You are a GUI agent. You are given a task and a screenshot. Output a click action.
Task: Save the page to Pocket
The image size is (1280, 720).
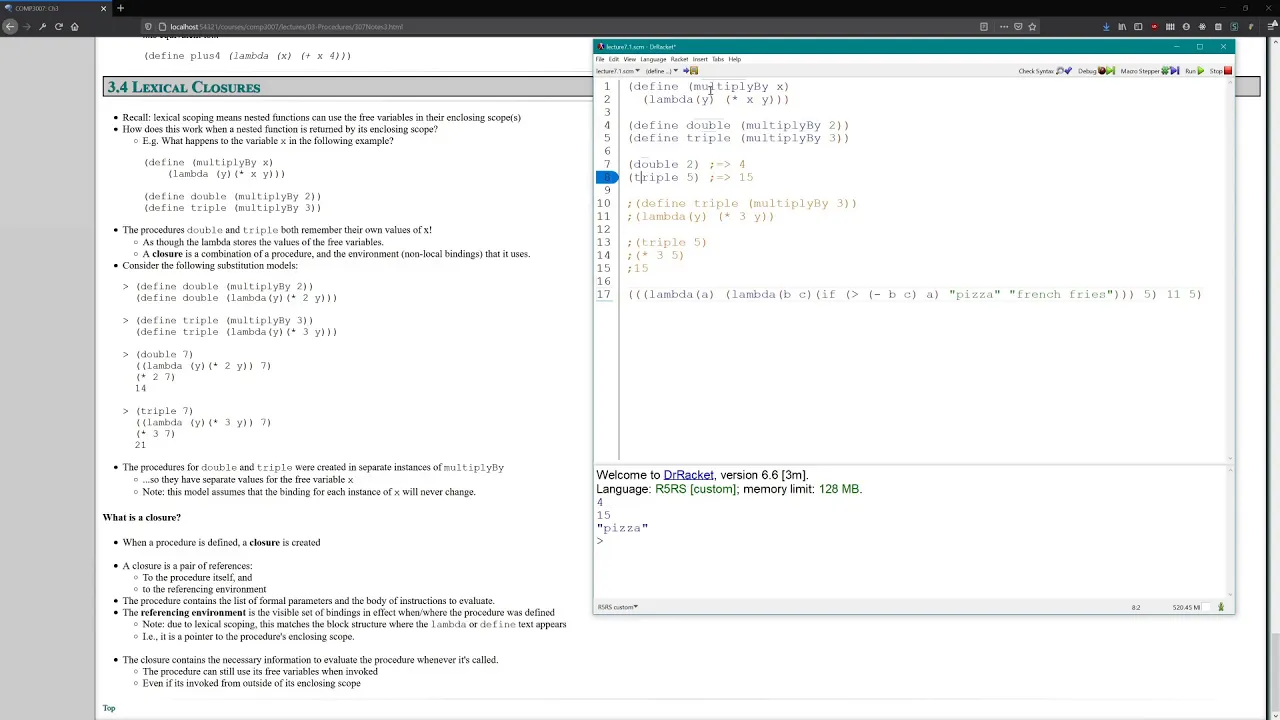[x=1018, y=27]
